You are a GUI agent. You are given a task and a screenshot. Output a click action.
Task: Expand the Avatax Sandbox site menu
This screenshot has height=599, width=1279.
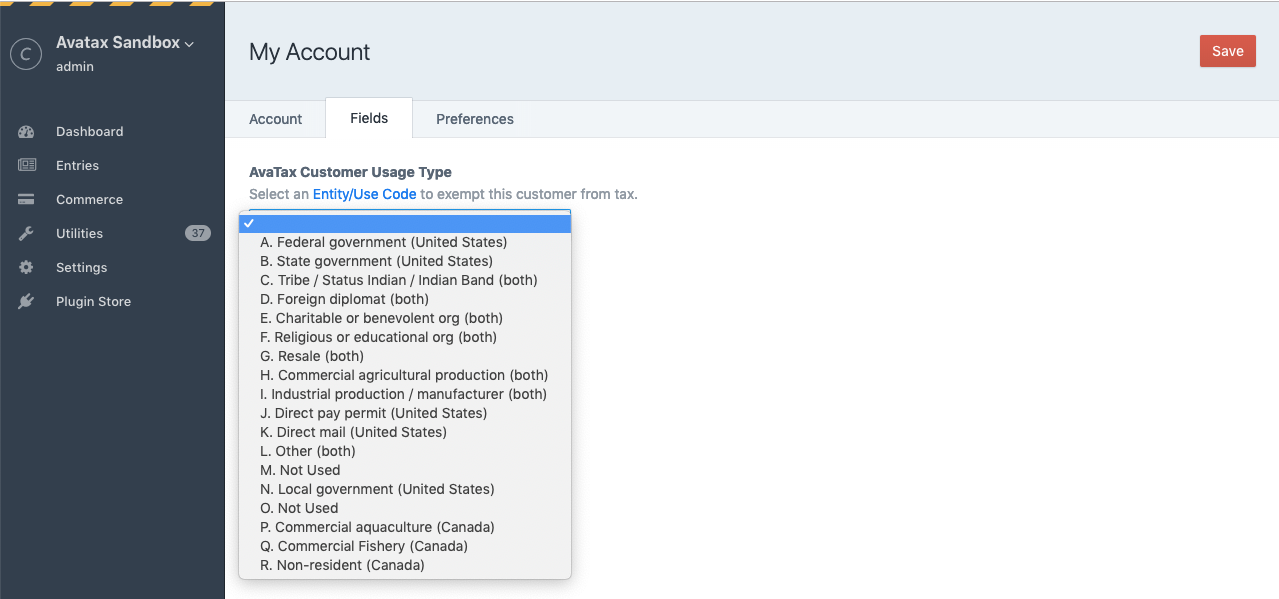coord(125,43)
